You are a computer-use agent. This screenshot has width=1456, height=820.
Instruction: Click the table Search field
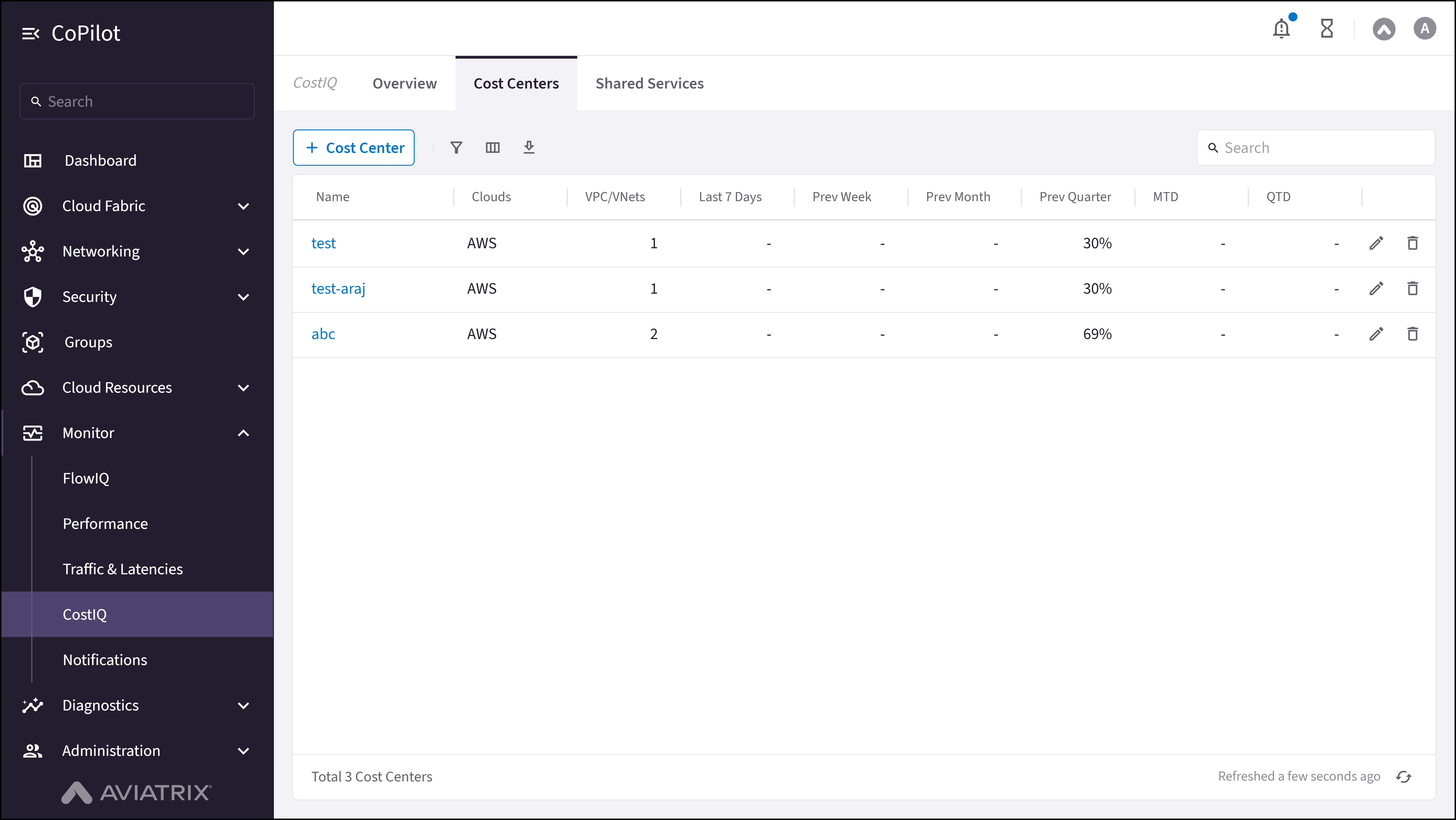coord(1323,148)
